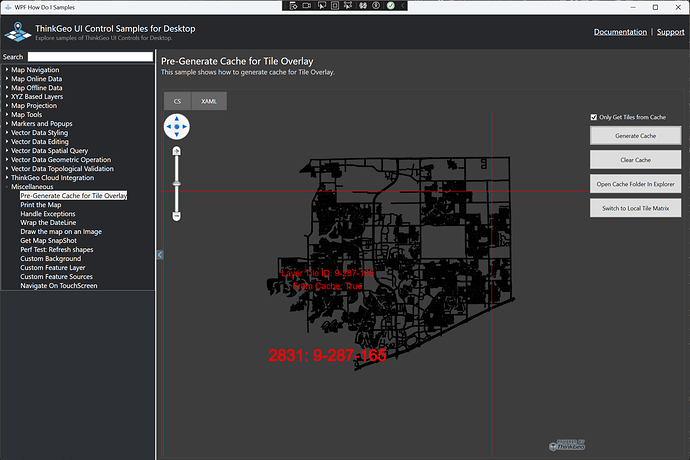Expand the ThinkGeo Cloud Integration node
Screen dimensions: 690x460
(x=7, y=177)
